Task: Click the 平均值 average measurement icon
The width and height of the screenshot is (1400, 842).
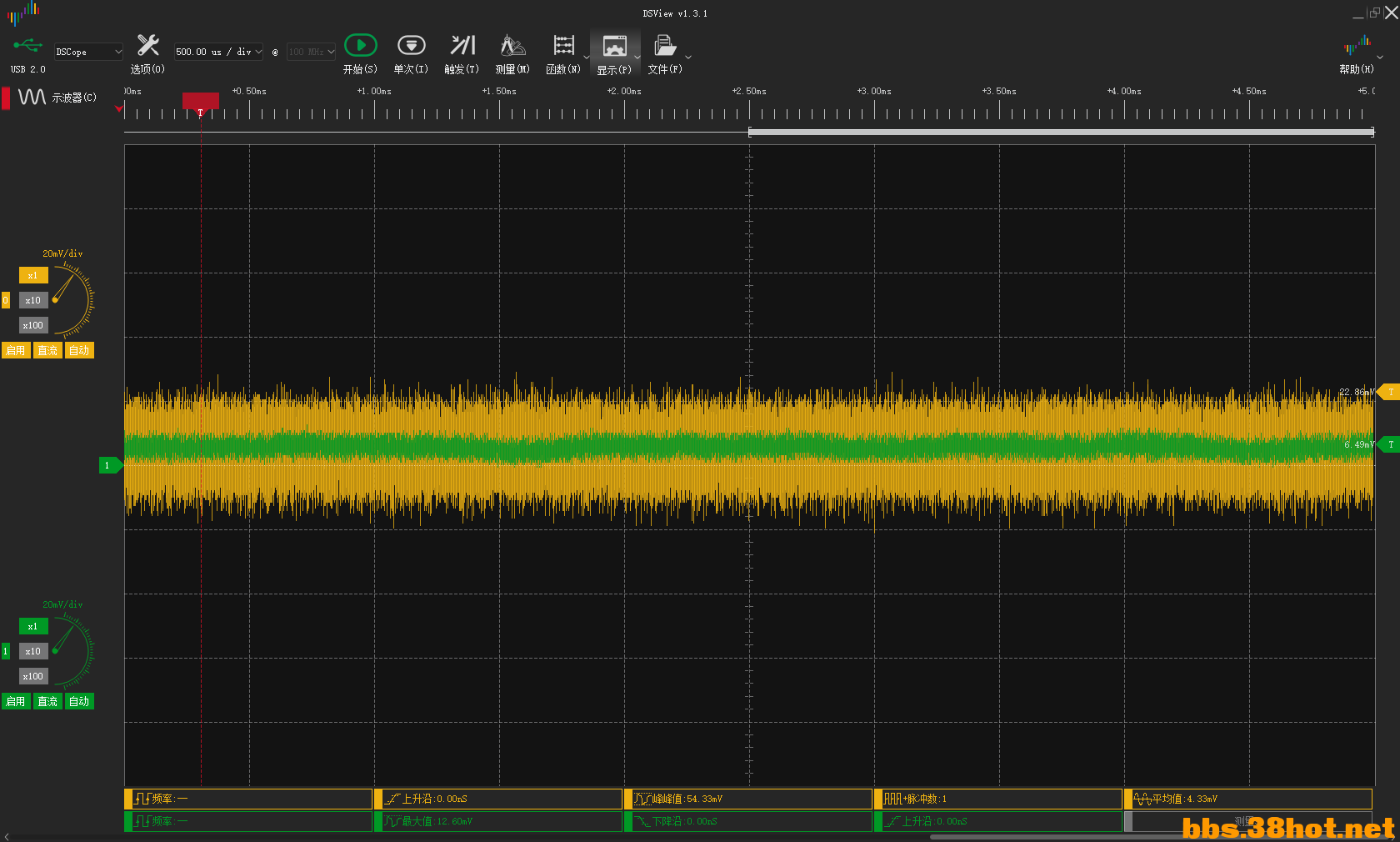Action: (x=1142, y=799)
